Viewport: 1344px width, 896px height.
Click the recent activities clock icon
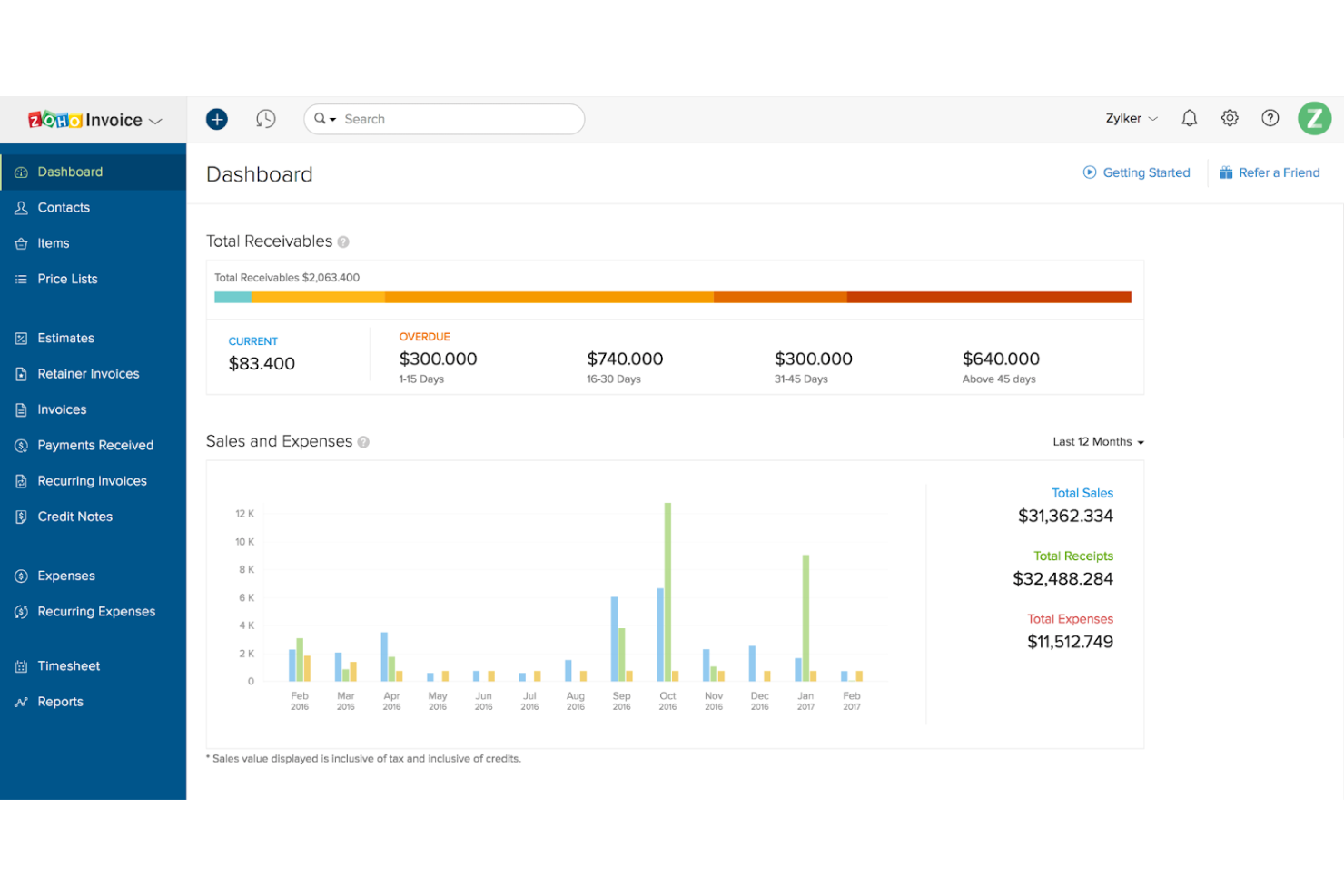(266, 118)
